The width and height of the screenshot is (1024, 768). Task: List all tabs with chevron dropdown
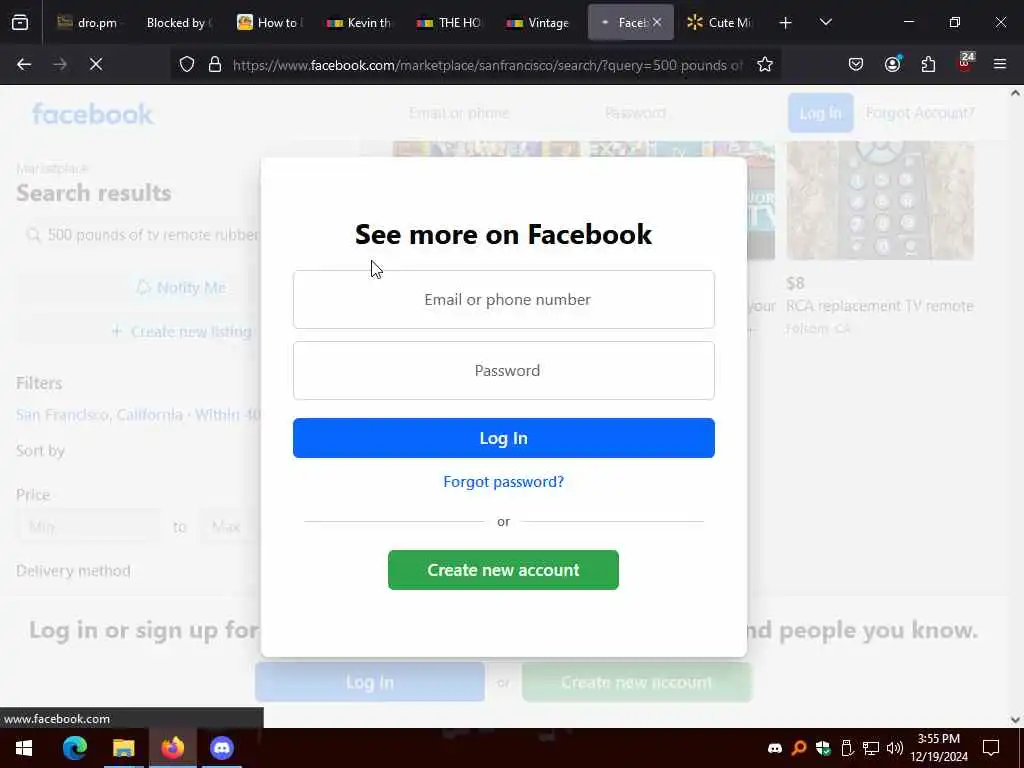click(825, 23)
